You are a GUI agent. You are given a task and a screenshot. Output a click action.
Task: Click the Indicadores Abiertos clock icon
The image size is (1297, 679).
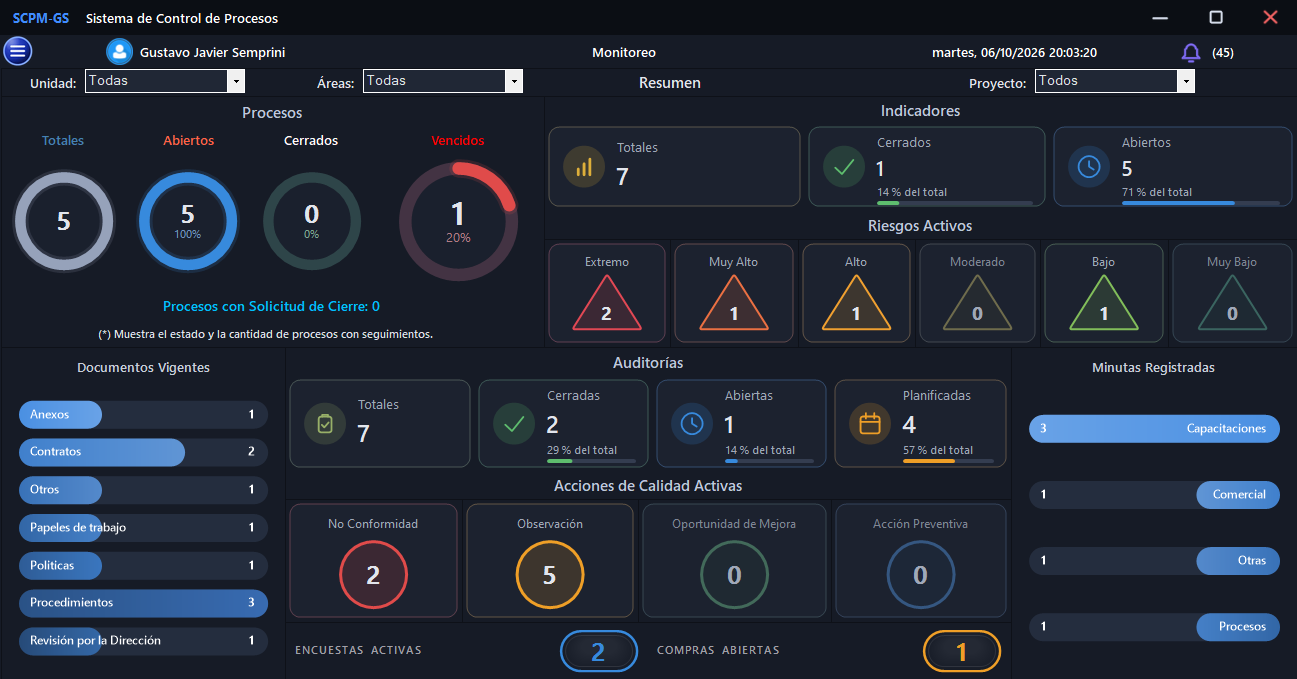click(1089, 167)
